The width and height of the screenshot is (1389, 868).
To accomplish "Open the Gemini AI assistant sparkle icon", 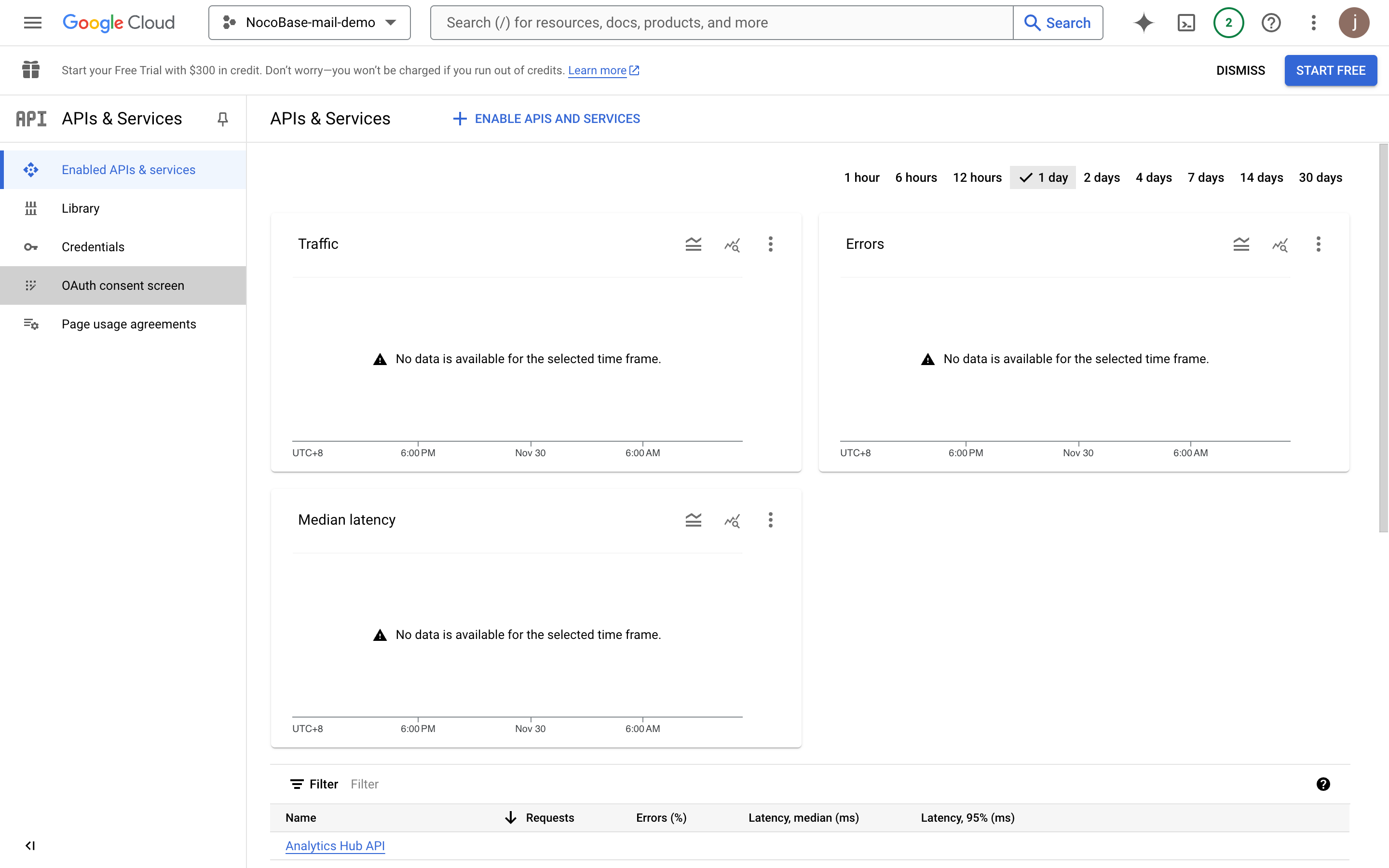I will click(x=1144, y=23).
